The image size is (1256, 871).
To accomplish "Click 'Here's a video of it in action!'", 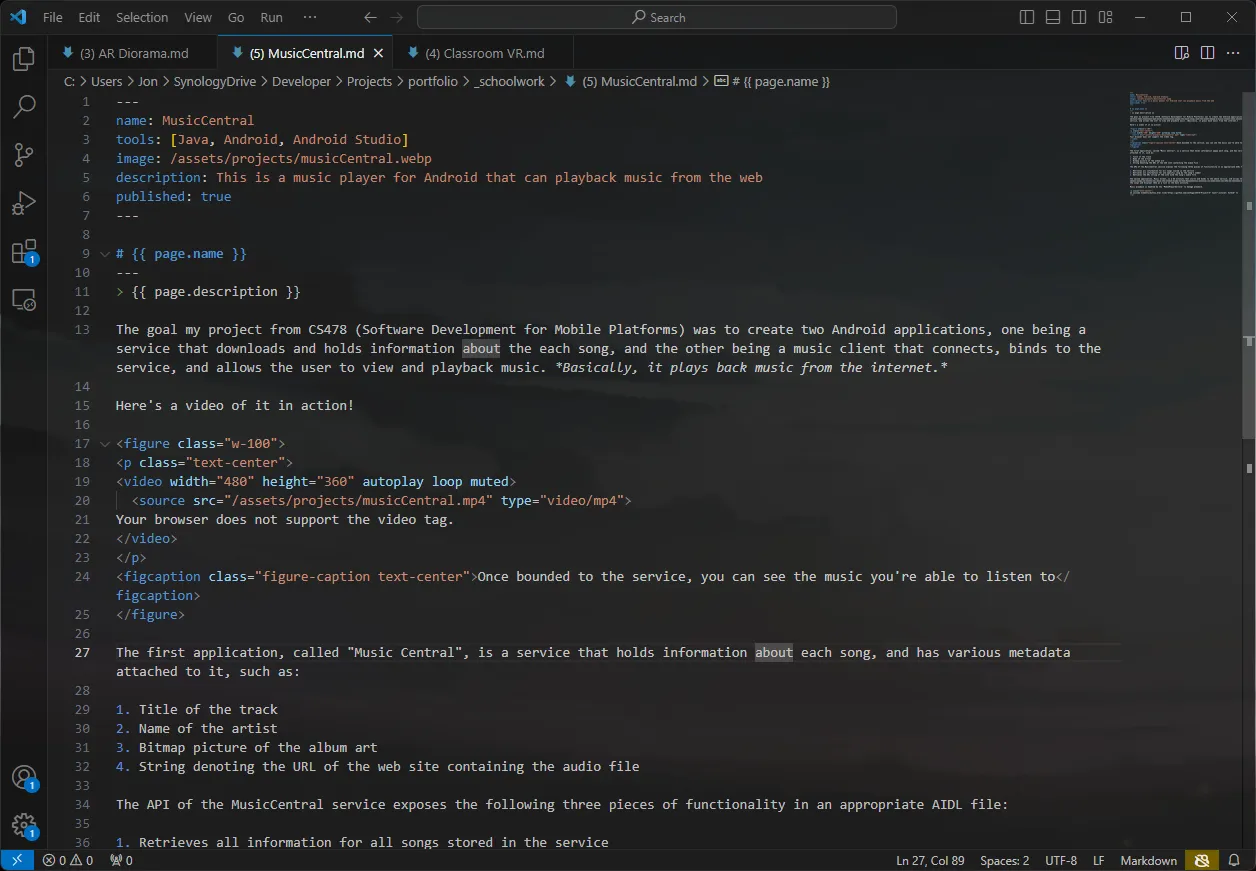I will (235, 406).
